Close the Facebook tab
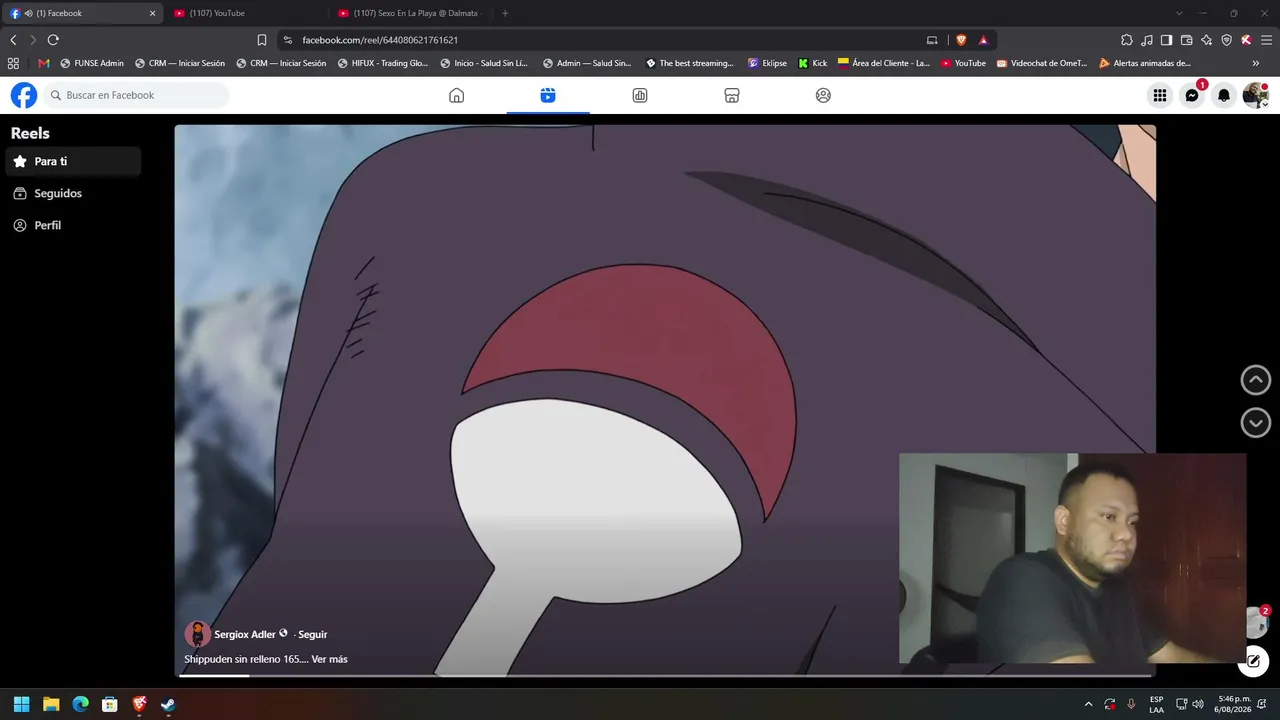1280x720 pixels. pos(153,13)
